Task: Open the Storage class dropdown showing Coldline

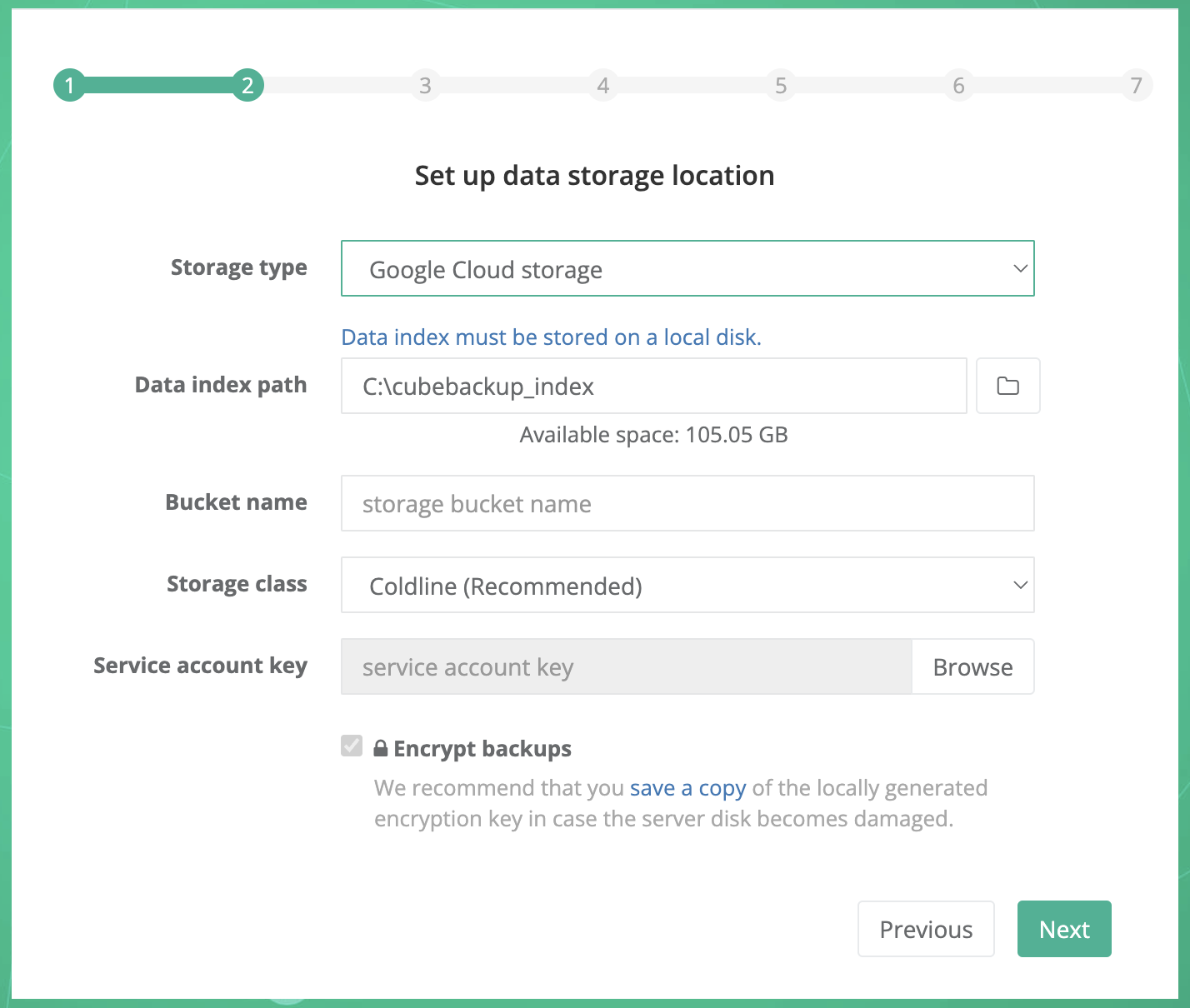Action: [687, 585]
